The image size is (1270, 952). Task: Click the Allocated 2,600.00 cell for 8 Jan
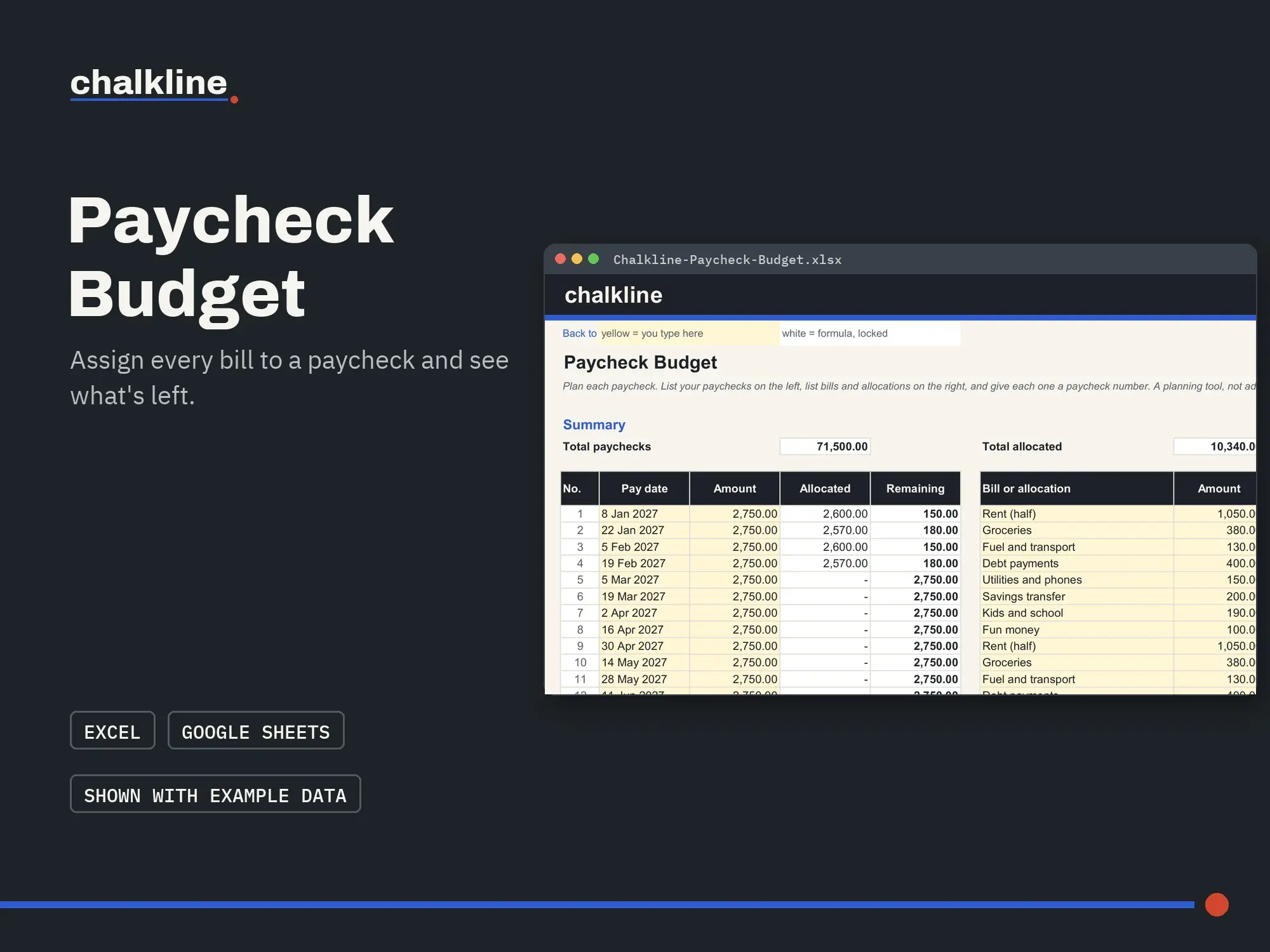coord(825,513)
